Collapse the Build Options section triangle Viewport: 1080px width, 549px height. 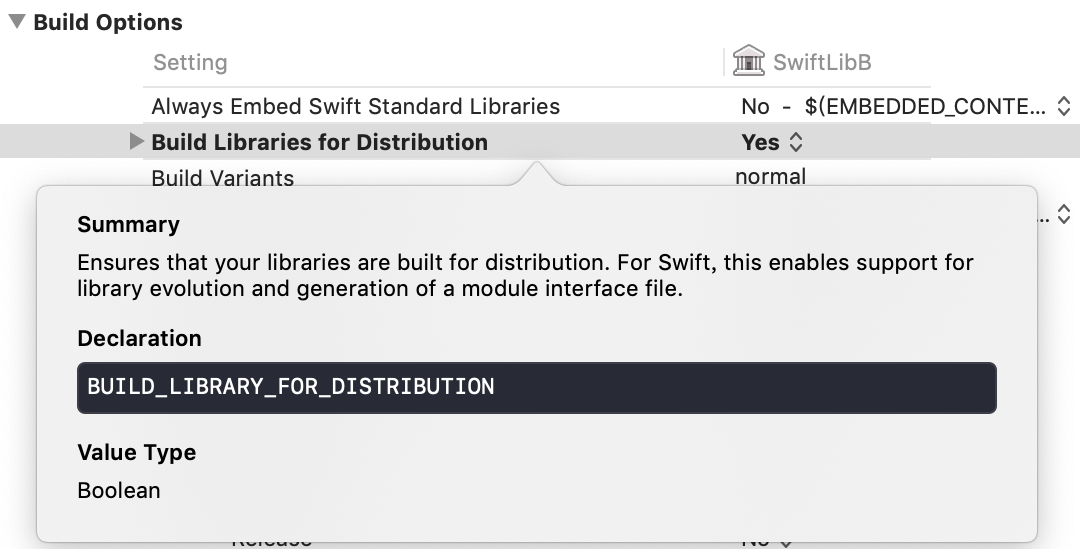coord(17,22)
